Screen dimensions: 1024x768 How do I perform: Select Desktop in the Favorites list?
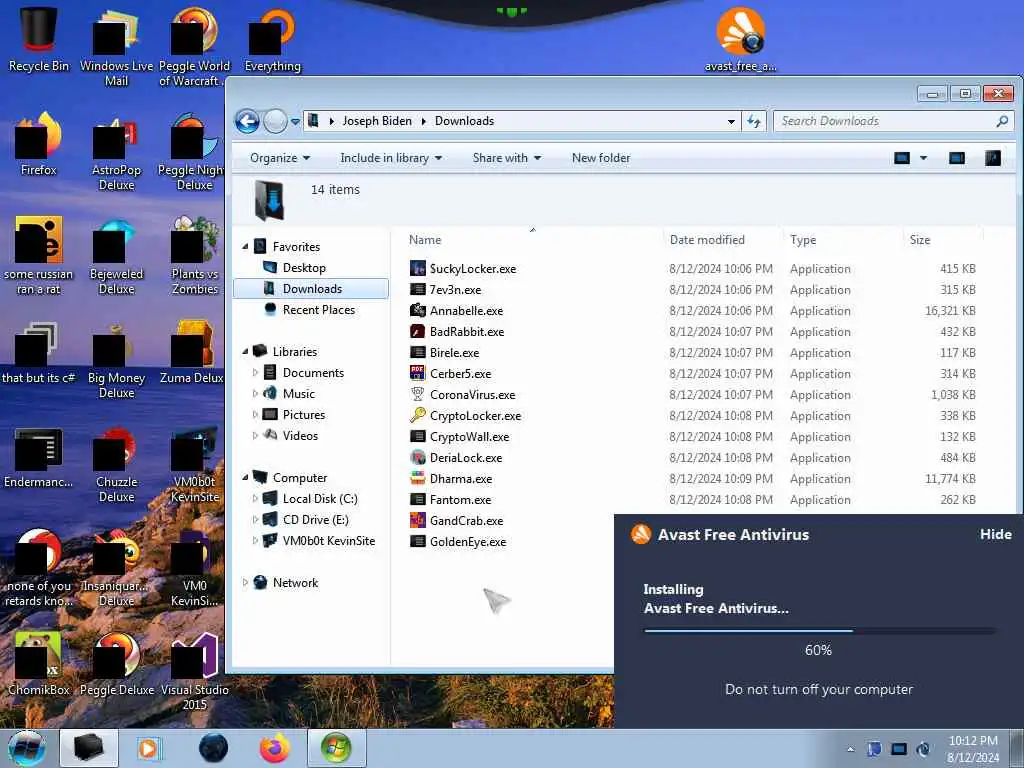click(x=304, y=268)
